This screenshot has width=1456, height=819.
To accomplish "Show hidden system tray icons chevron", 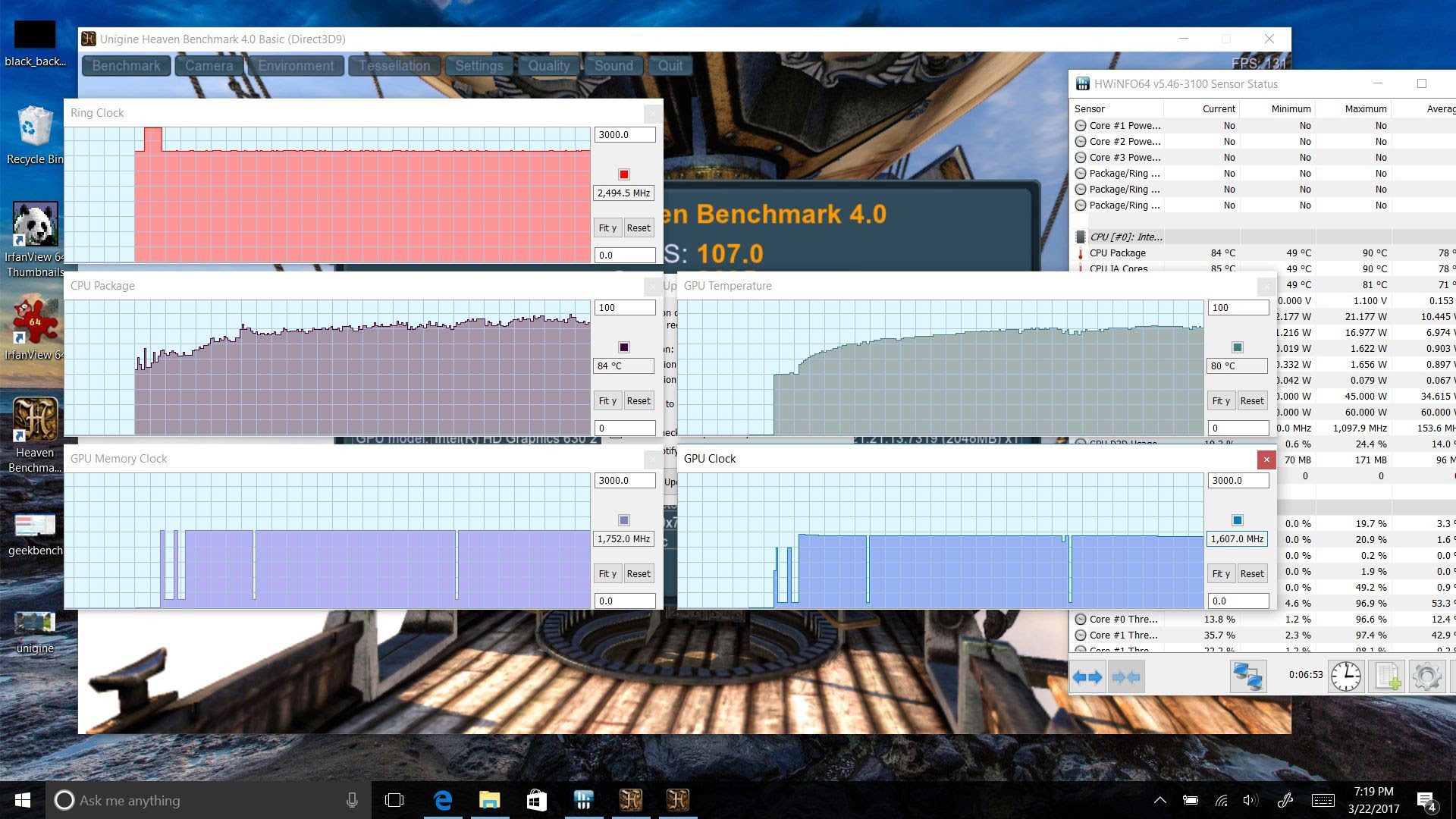I will (1160, 800).
